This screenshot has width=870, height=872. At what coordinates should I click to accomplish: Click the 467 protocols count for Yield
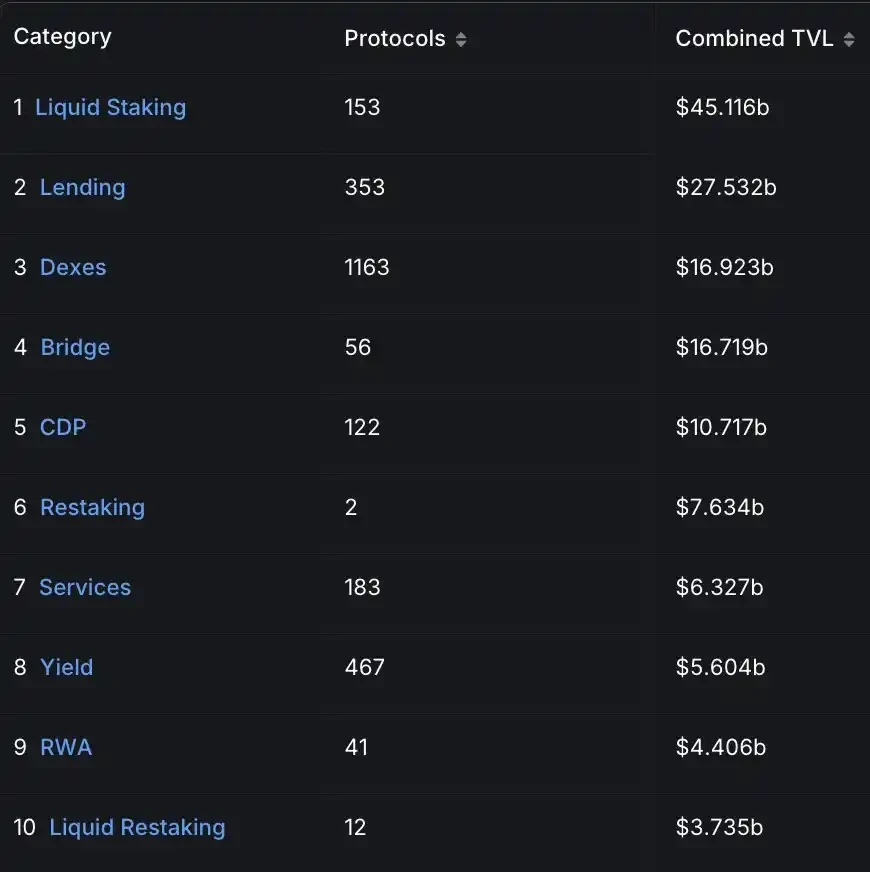[364, 667]
